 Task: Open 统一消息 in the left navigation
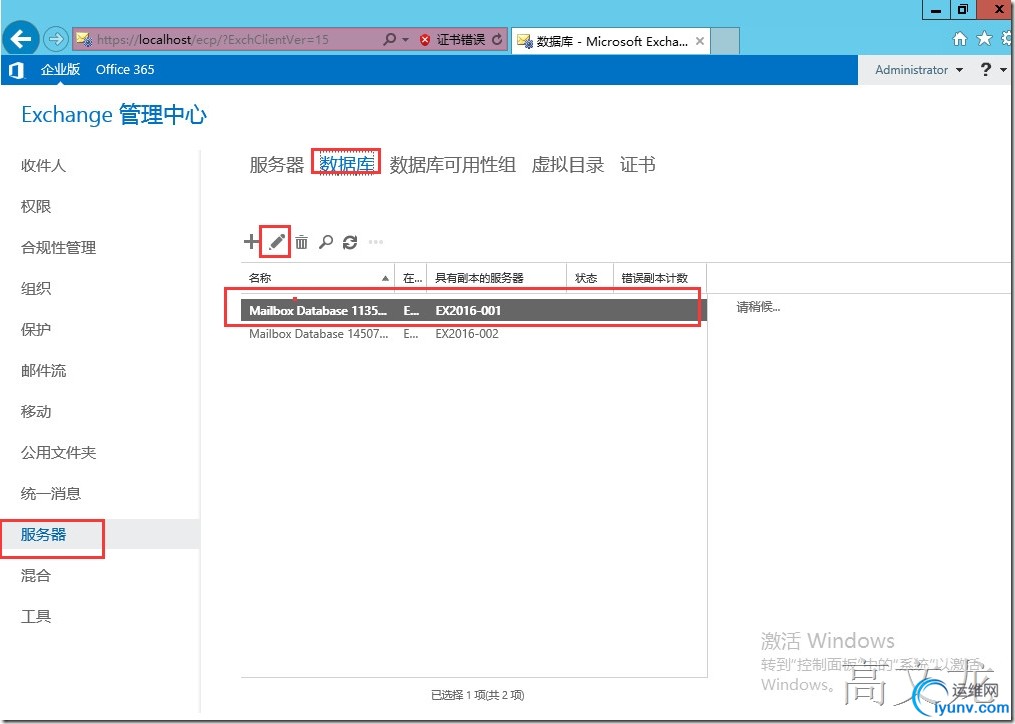[50, 493]
